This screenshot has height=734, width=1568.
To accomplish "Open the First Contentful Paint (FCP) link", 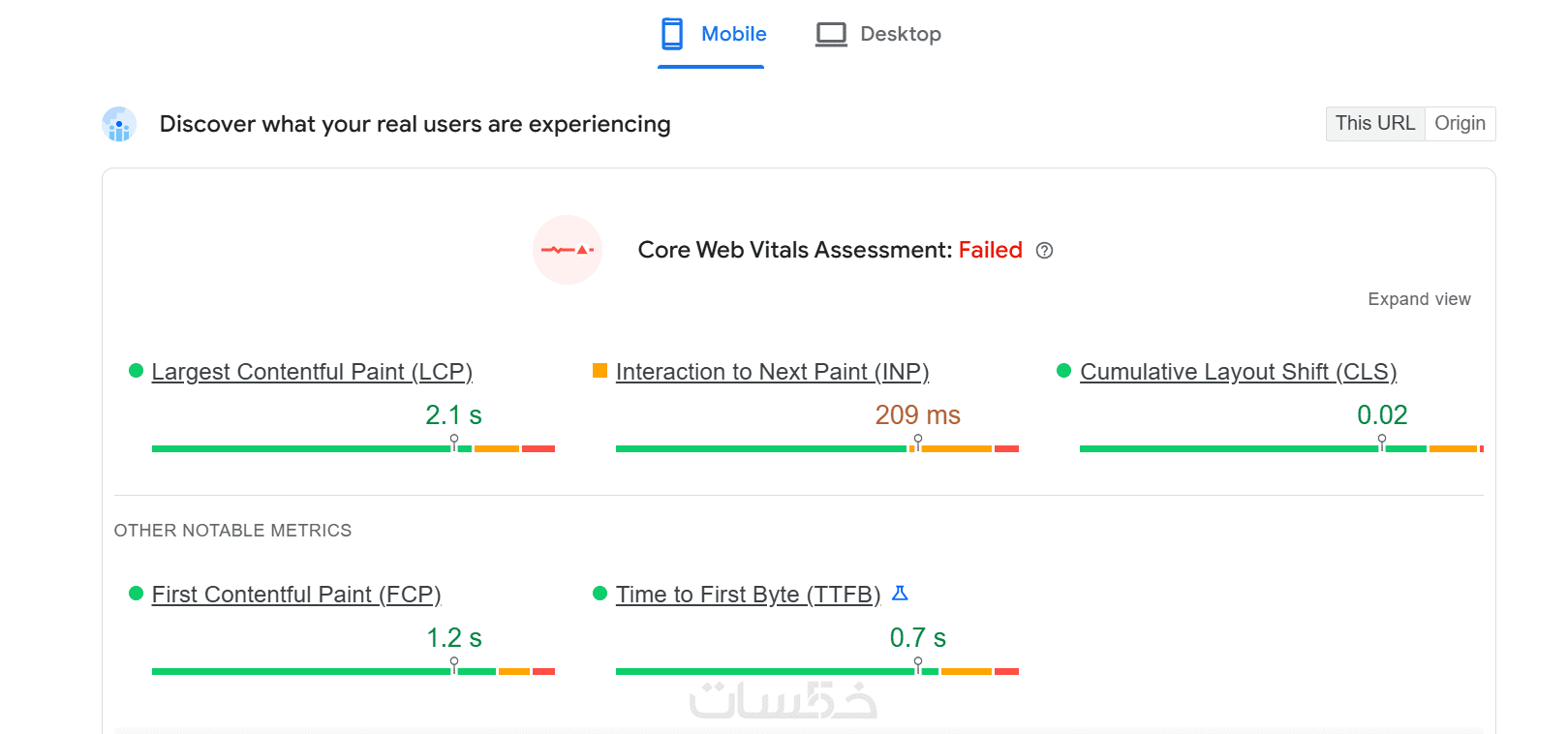I will coord(296,595).
